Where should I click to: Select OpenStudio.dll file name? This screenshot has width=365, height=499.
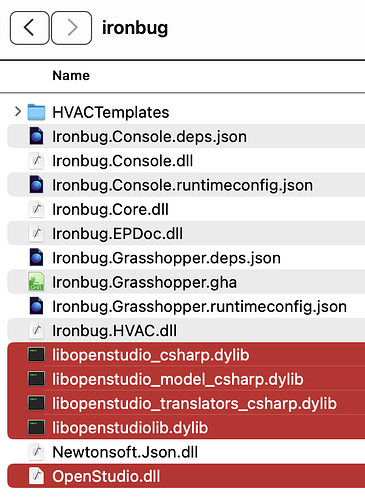pyautogui.click(x=106, y=477)
